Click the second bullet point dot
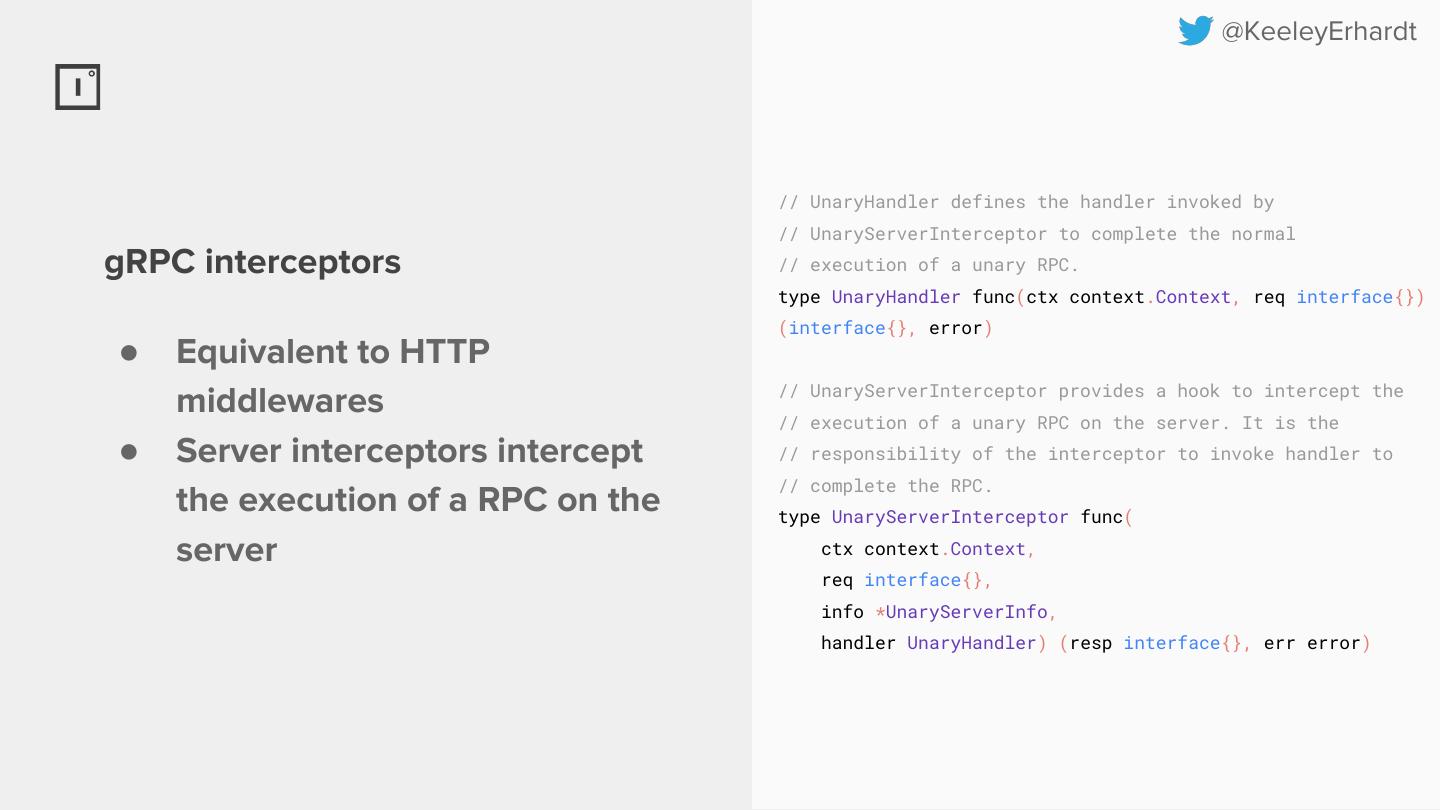Screen dimensions: 1440x810 (129, 451)
